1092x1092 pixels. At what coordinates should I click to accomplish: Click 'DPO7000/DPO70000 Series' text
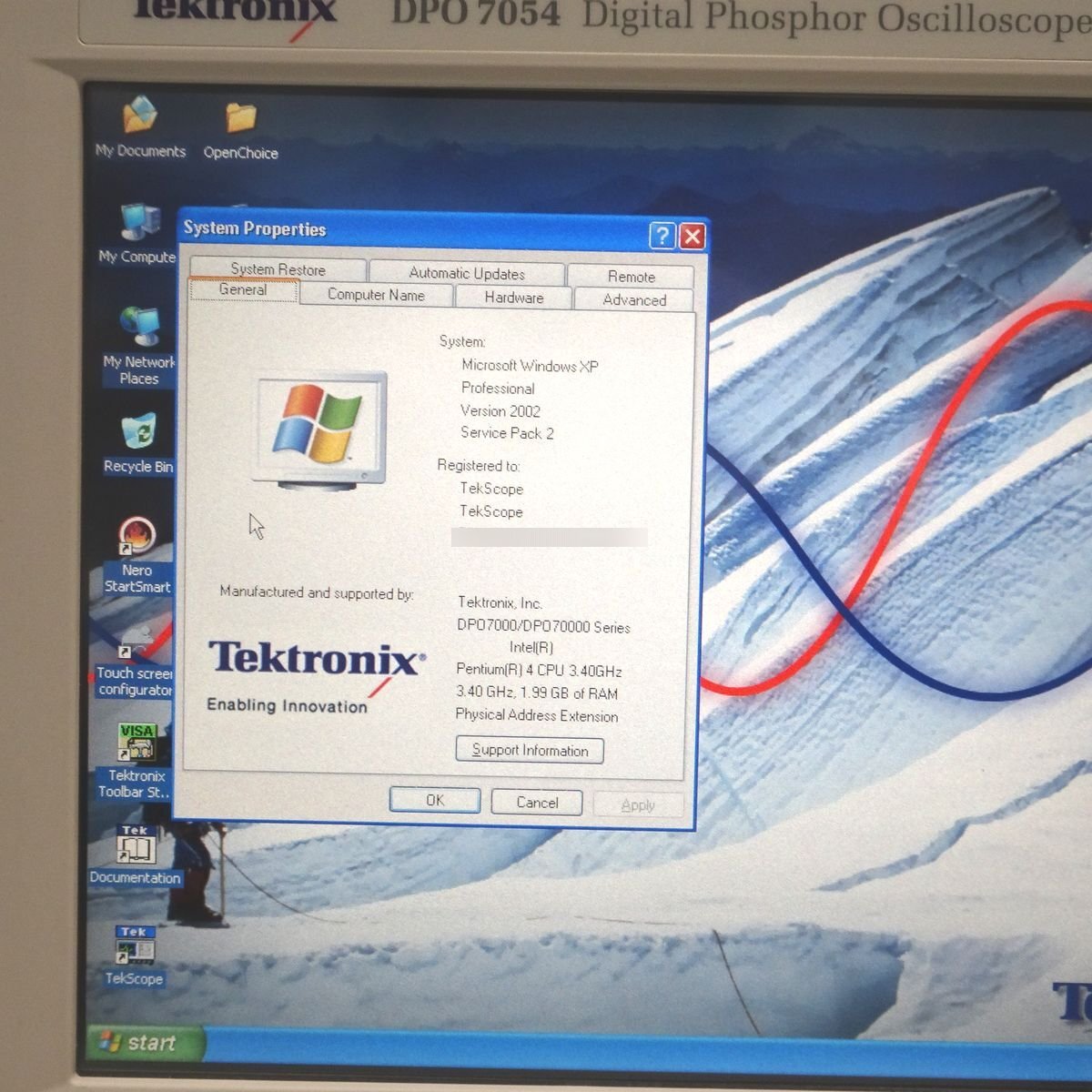(543, 627)
